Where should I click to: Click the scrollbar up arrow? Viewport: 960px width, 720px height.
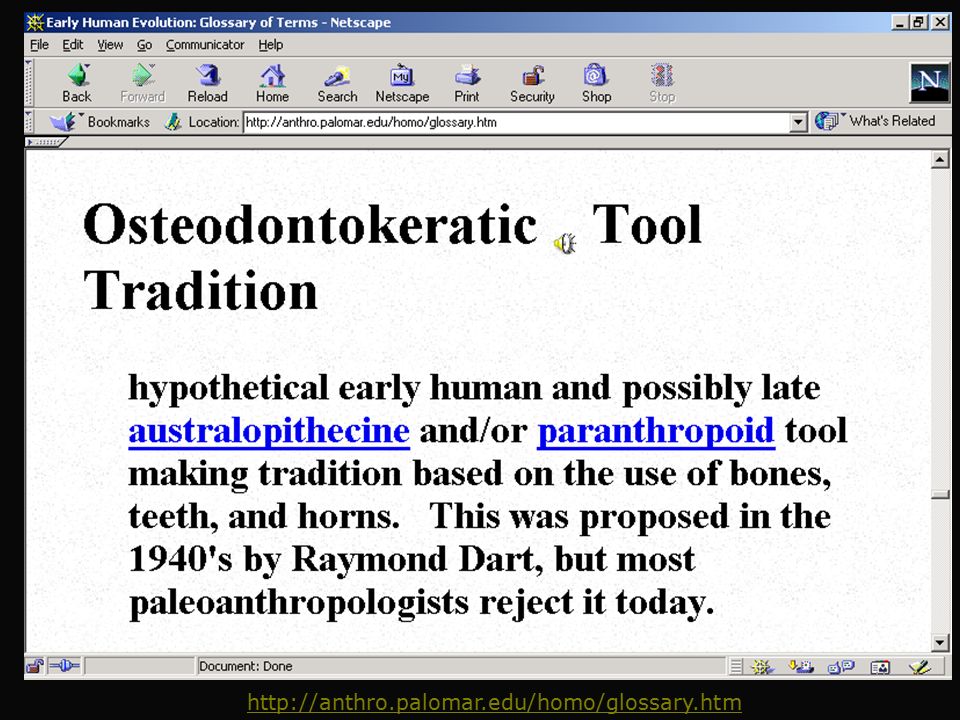click(x=940, y=160)
